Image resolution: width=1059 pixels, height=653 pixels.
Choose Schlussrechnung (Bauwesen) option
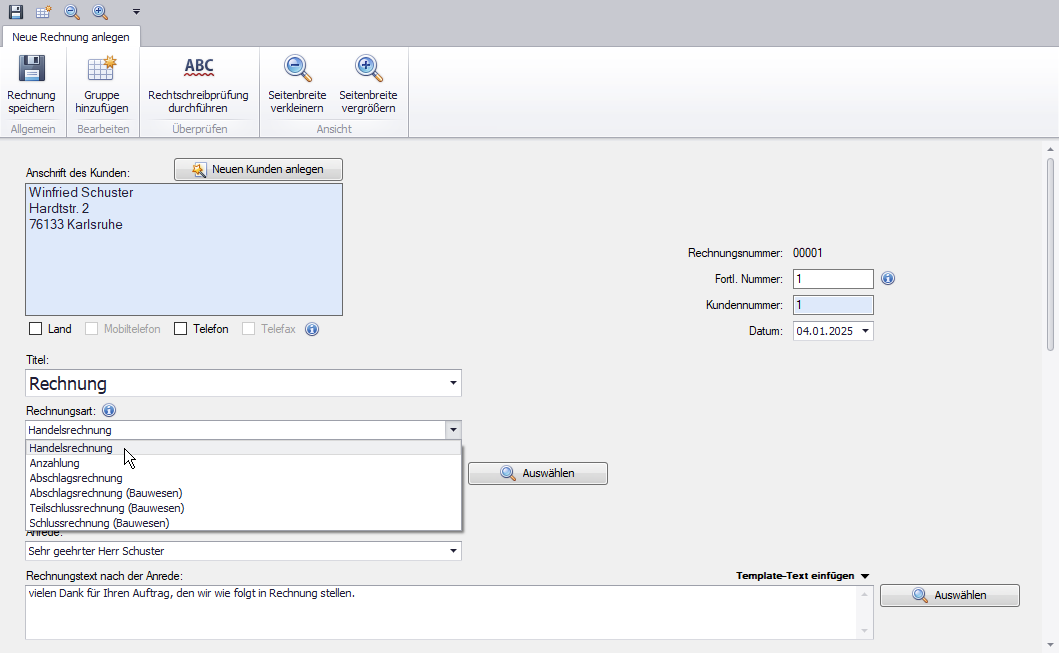(x=243, y=523)
